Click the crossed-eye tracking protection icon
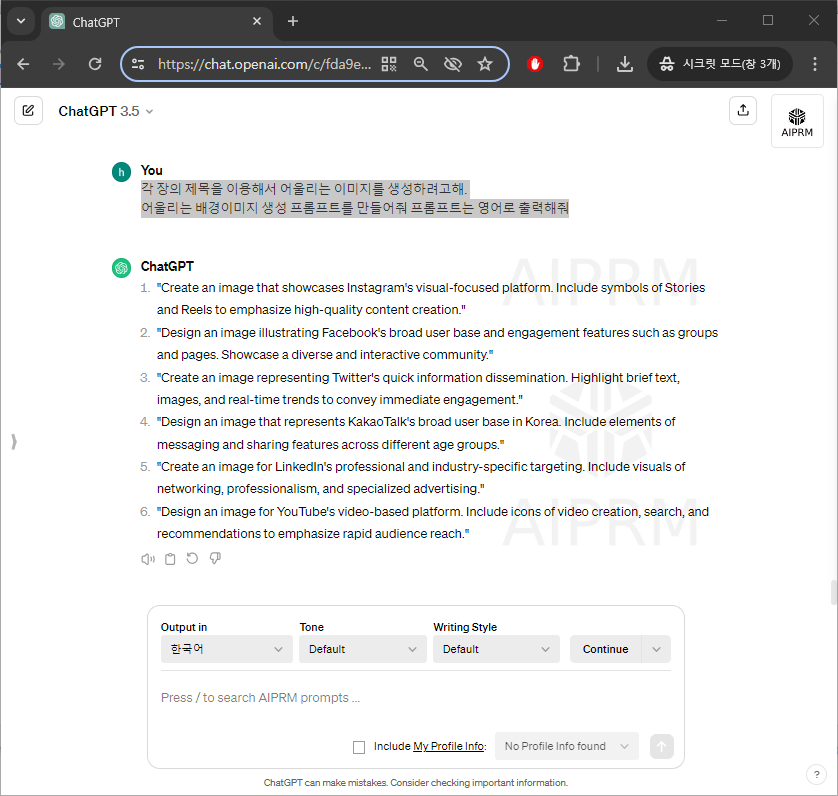Image resolution: width=838 pixels, height=796 pixels. click(453, 64)
